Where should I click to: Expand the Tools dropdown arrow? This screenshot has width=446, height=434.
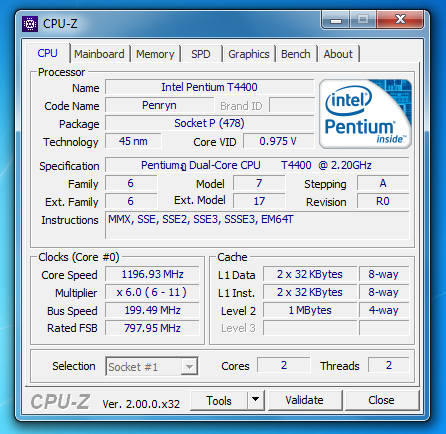256,400
